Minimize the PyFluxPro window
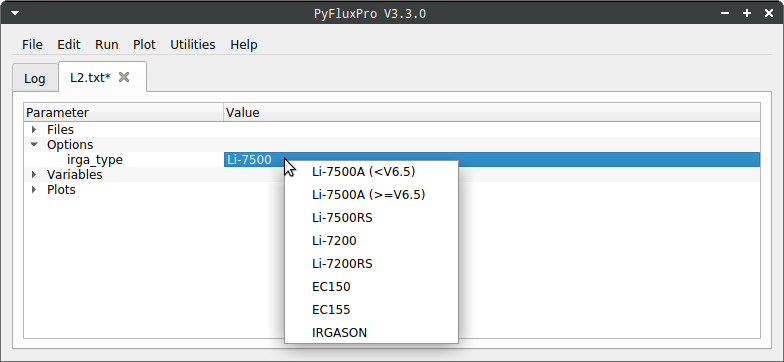 click(x=725, y=13)
